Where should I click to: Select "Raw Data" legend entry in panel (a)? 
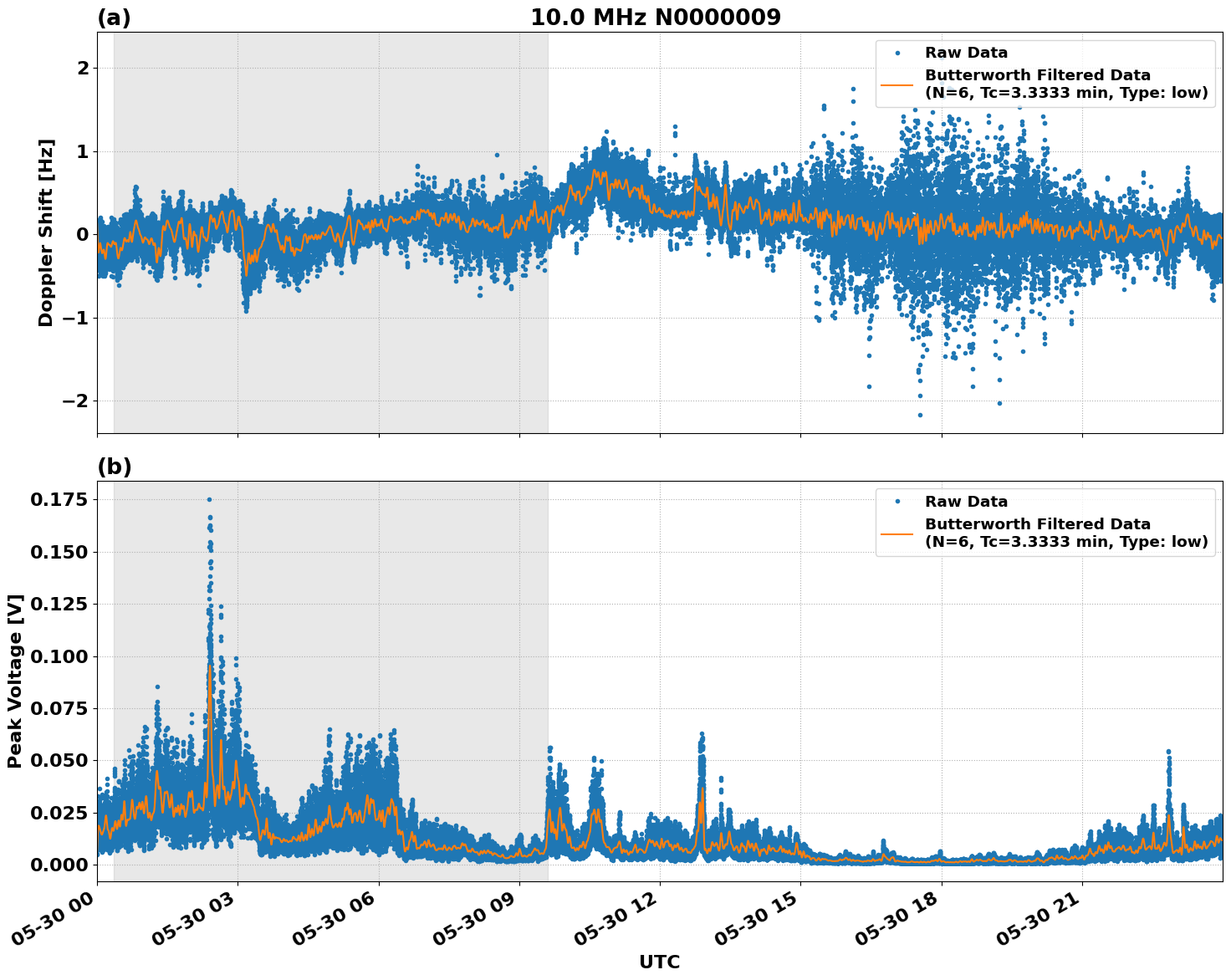tap(966, 53)
